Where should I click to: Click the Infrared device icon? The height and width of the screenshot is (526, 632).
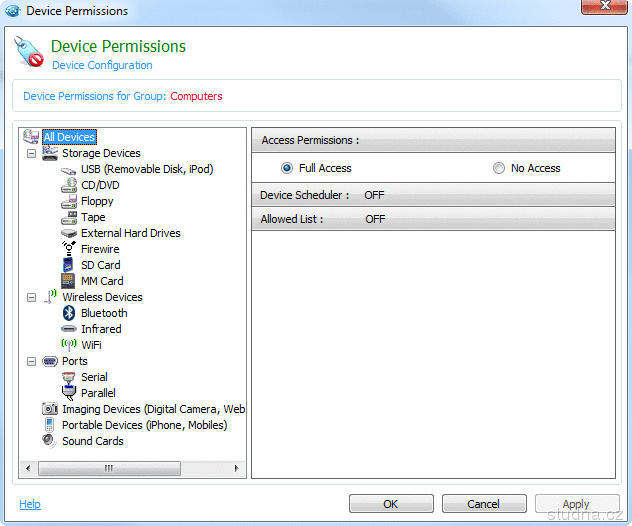pos(69,329)
